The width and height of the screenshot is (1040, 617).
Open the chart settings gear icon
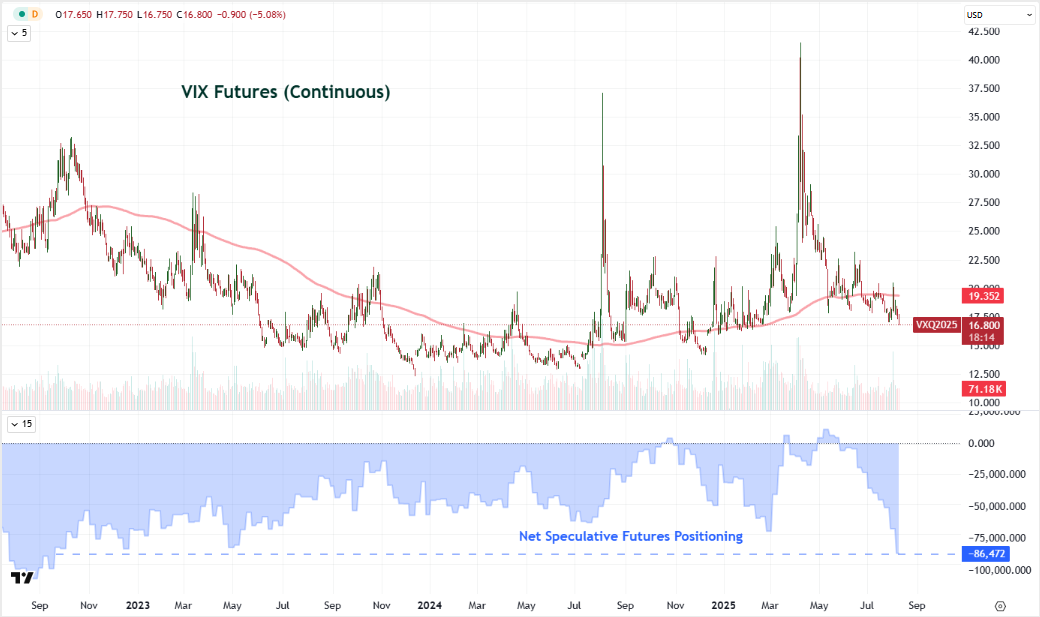coord(1000,606)
